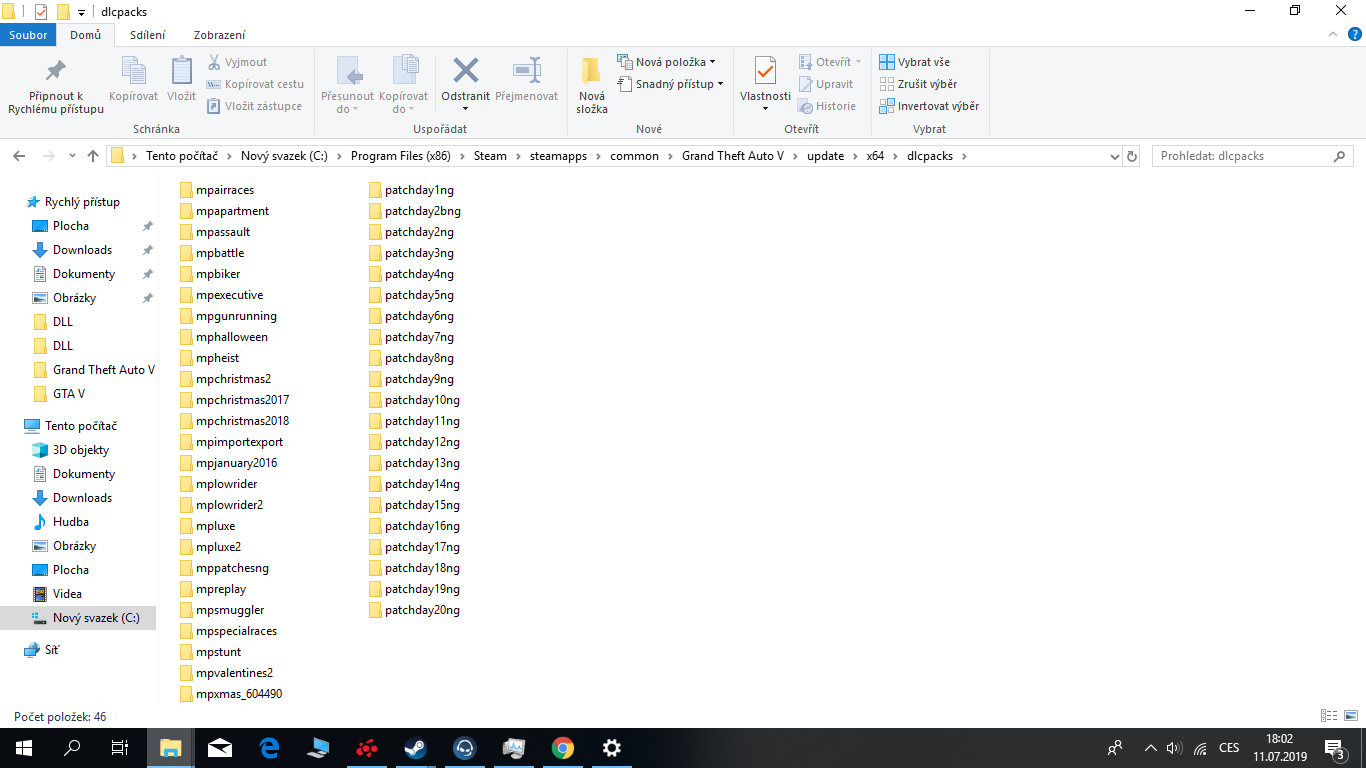This screenshot has width=1366, height=768.
Task: Select the patchday2bng folder
Action: 415,211
